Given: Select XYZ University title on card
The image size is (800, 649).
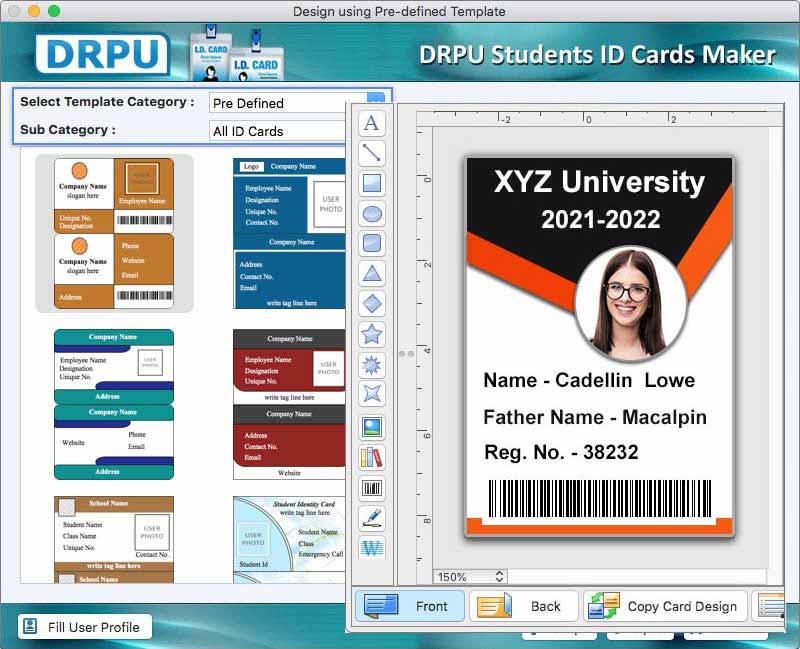Looking at the screenshot, I should pyautogui.click(x=599, y=182).
